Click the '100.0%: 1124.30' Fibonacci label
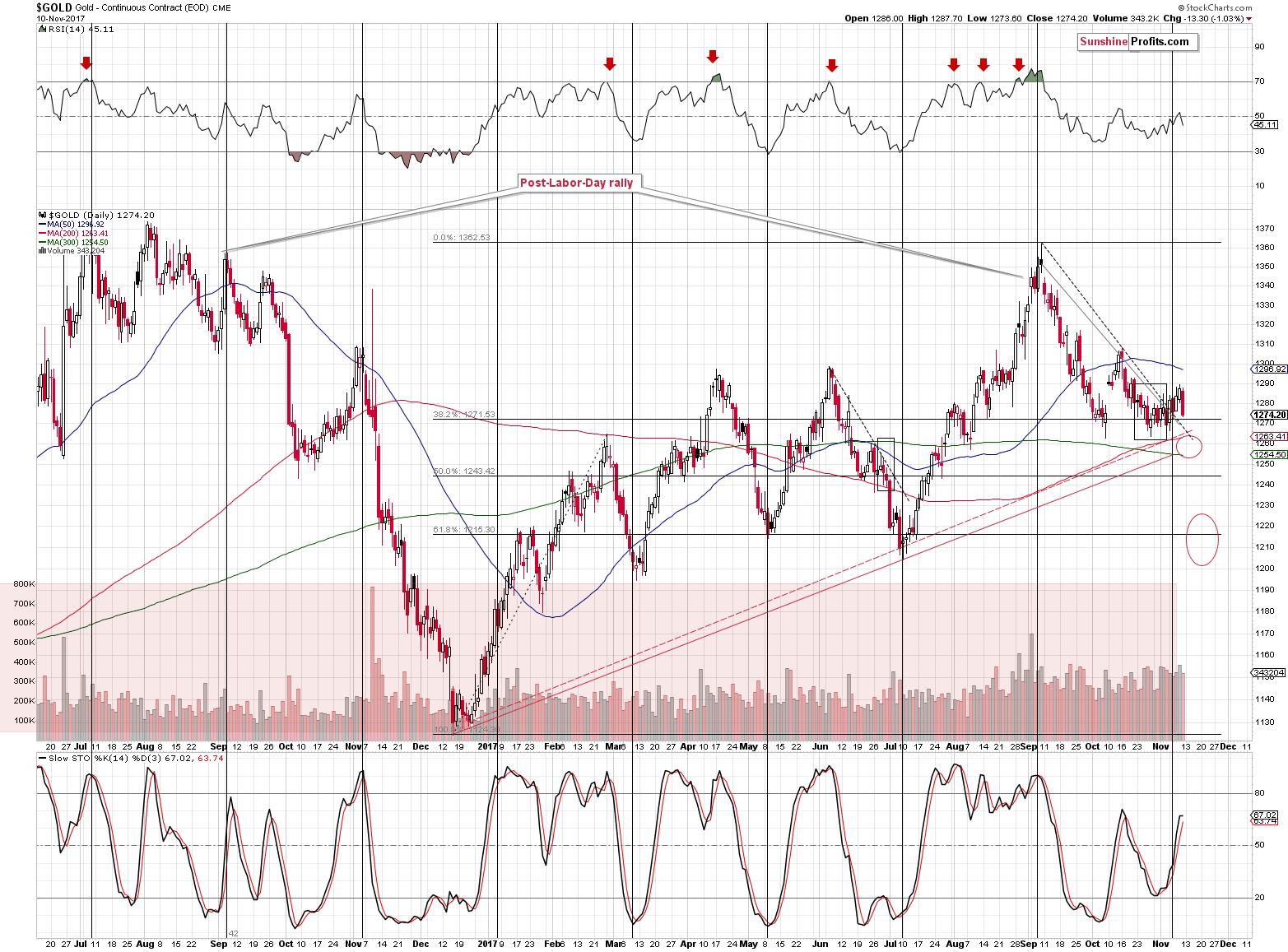This screenshot has width=1288, height=952. (x=467, y=729)
